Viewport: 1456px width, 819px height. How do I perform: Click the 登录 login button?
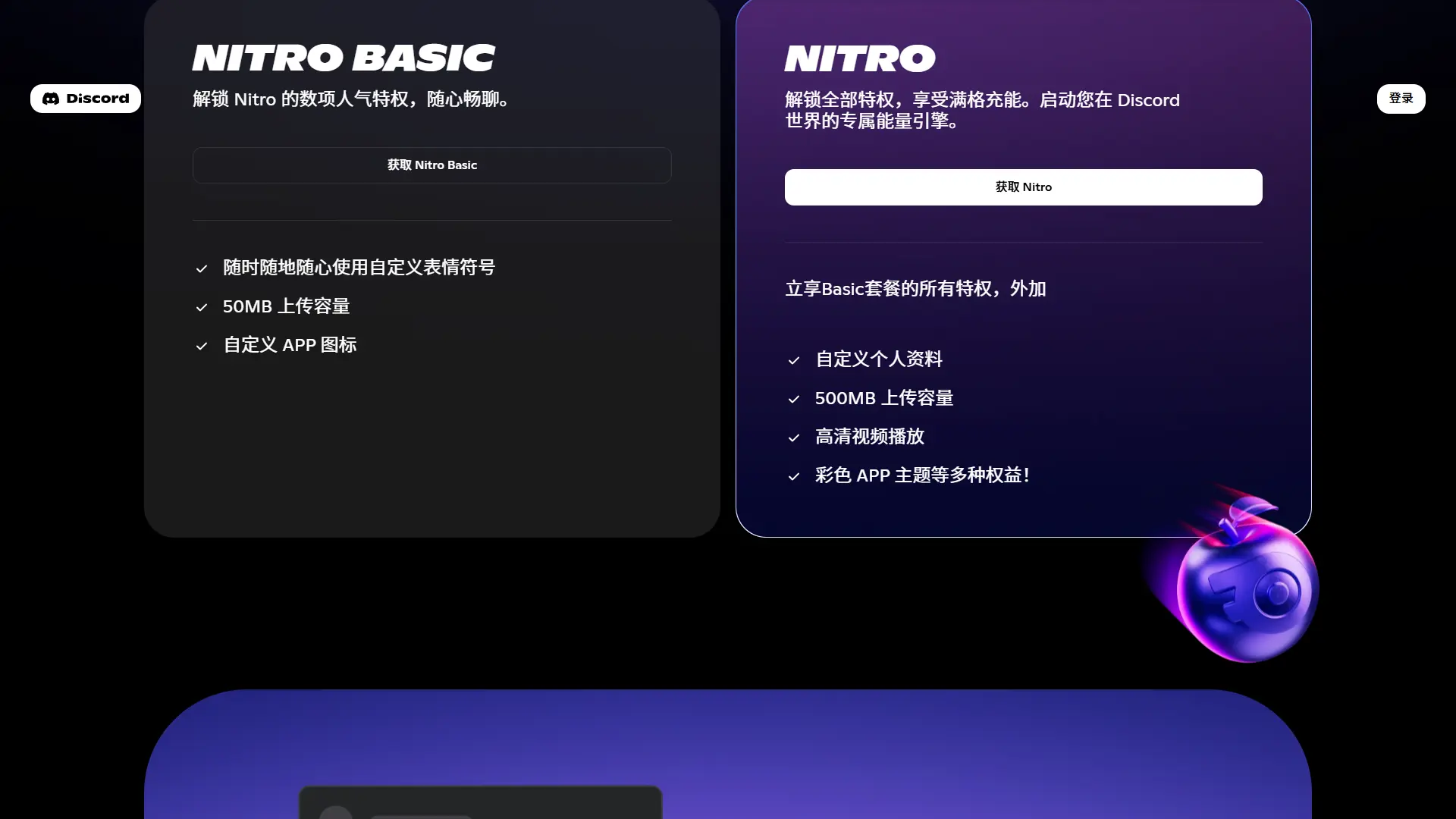click(1401, 99)
